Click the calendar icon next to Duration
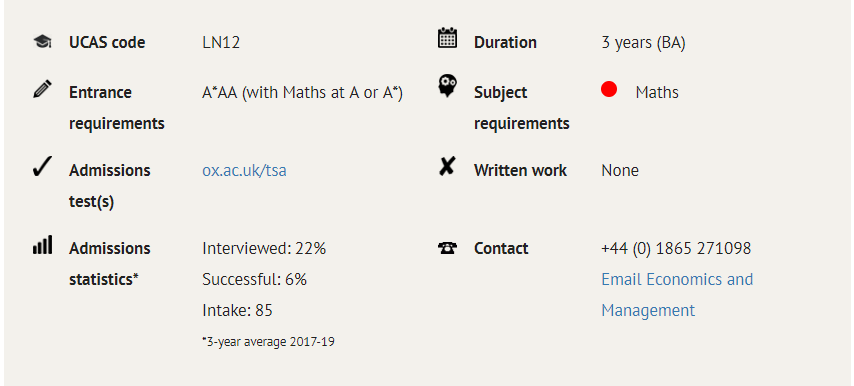Image resolution: width=854 pixels, height=386 pixels. coord(448,39)
